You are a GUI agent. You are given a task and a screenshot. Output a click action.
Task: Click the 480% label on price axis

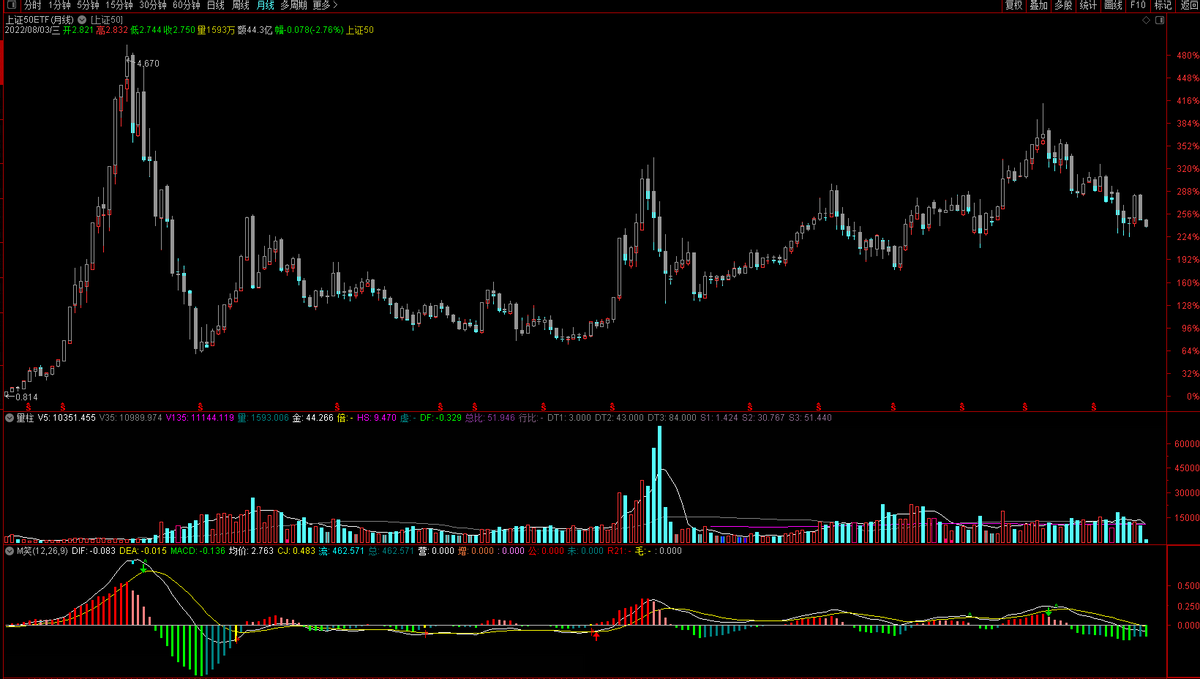click(x=1188, y=55)
